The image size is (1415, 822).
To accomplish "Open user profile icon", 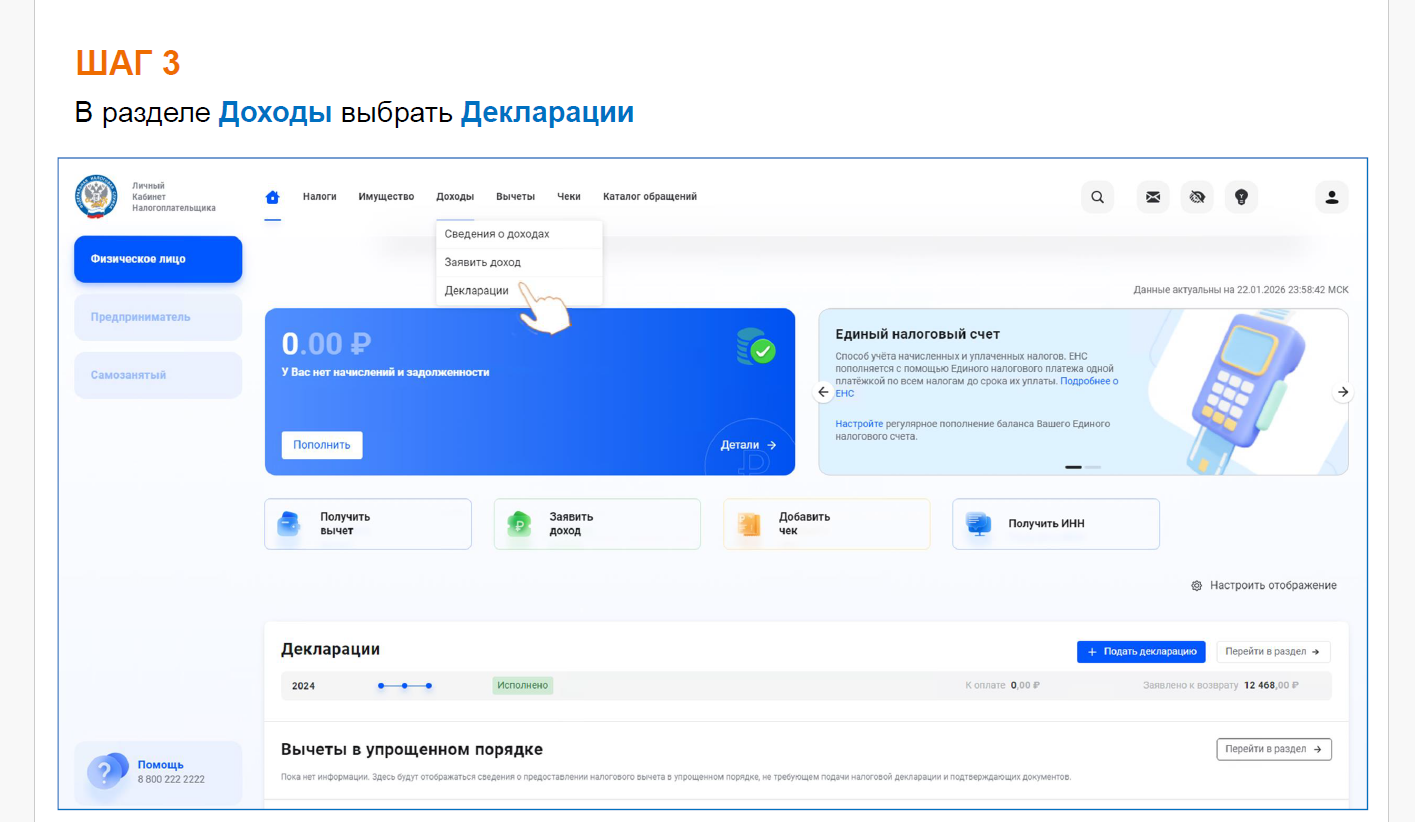I will pyautogui.click(x=1331, y=197).
